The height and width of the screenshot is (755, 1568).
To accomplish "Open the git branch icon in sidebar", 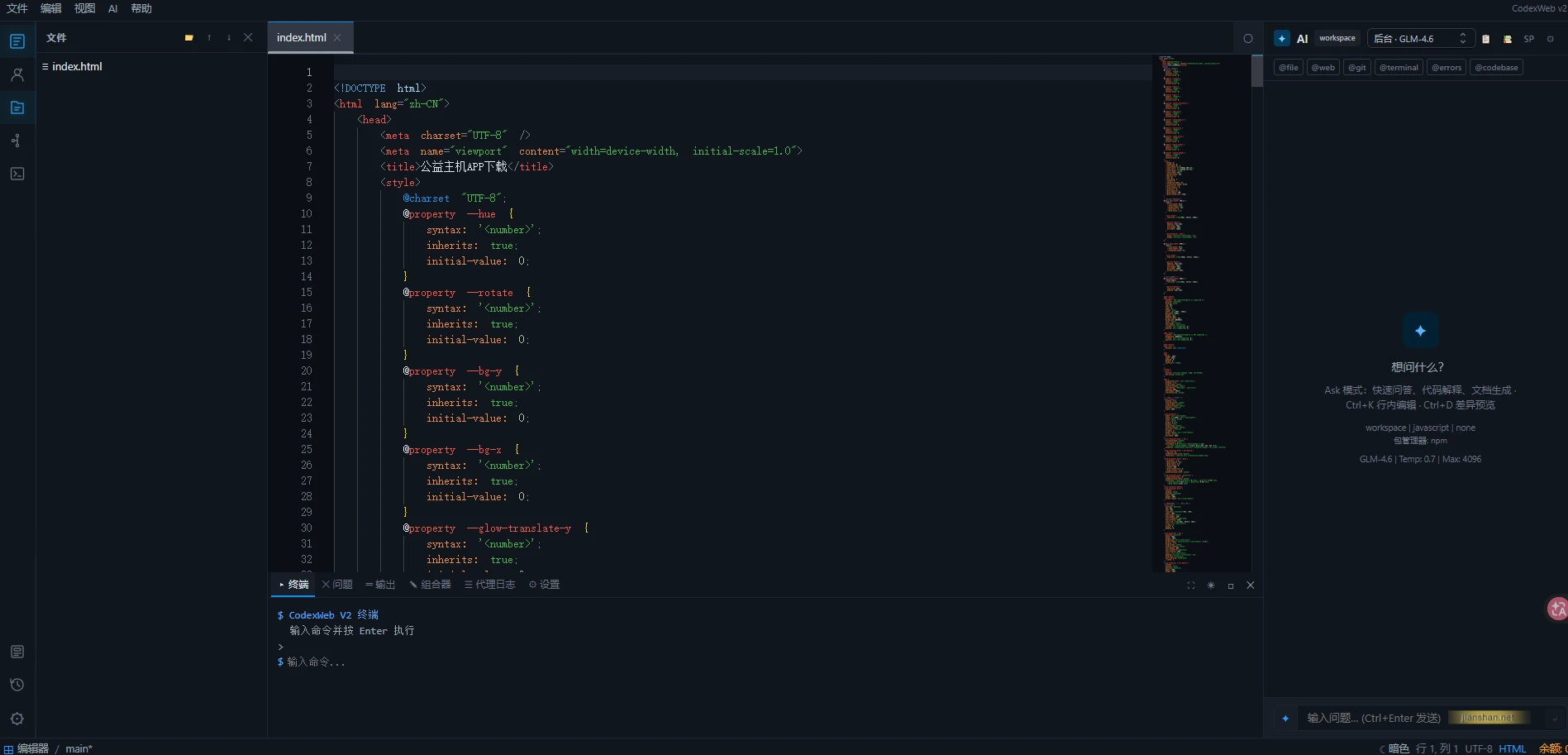I will point(17,141).
